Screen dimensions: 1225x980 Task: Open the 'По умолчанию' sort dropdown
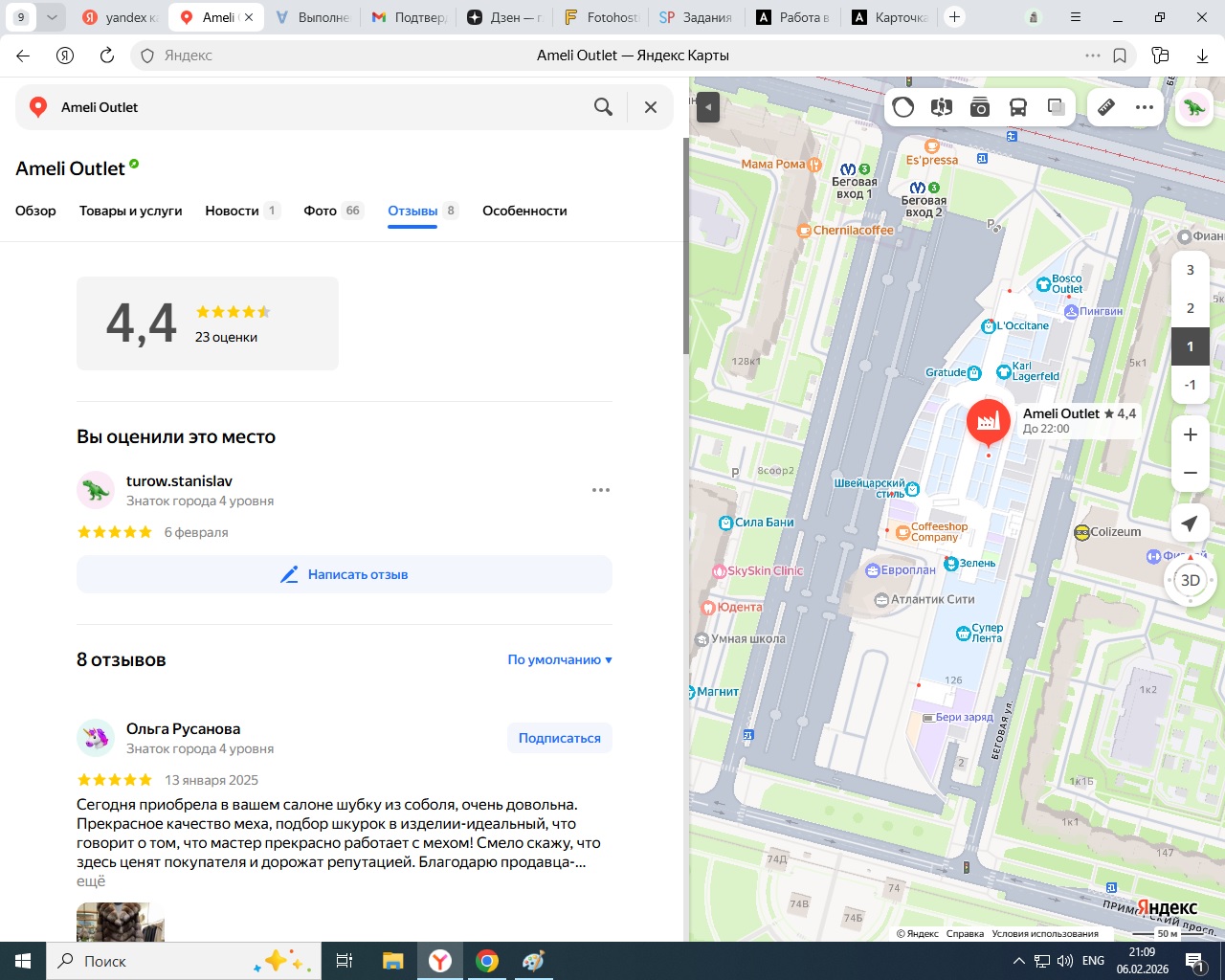pyautogui.click(x=560, y=659)
